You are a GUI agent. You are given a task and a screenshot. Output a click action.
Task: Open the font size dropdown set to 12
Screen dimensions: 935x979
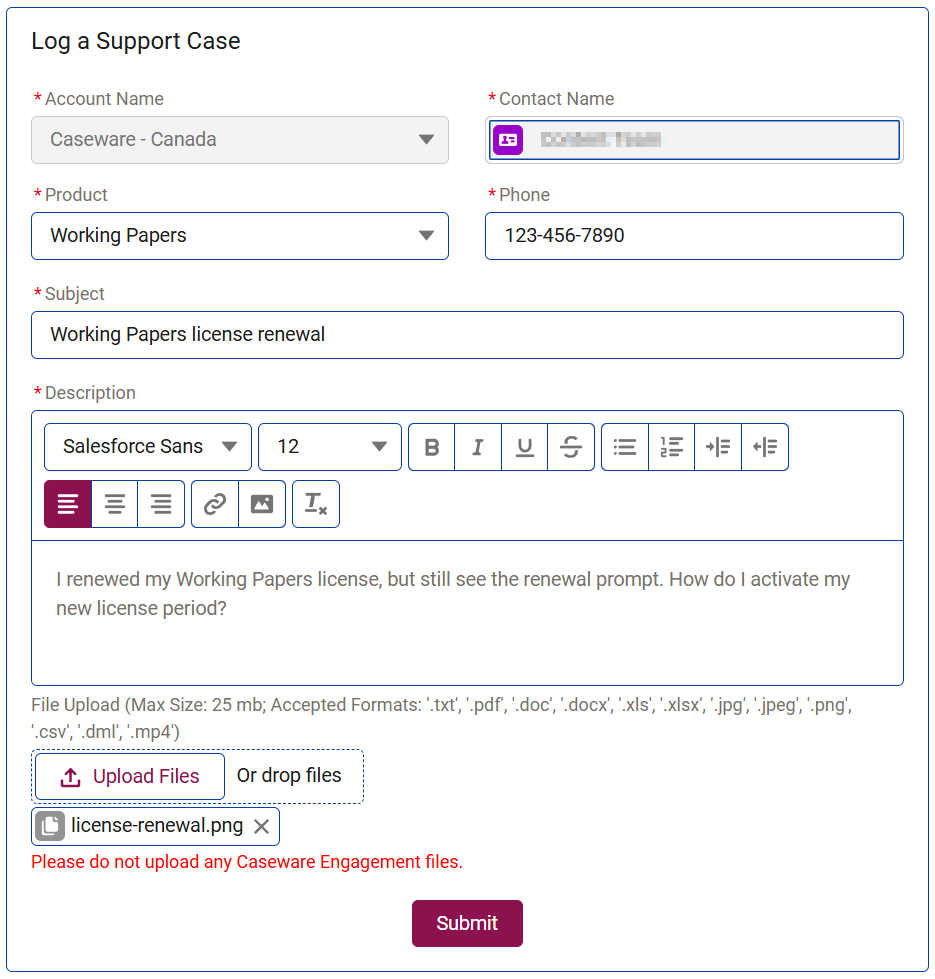(330, 447)
